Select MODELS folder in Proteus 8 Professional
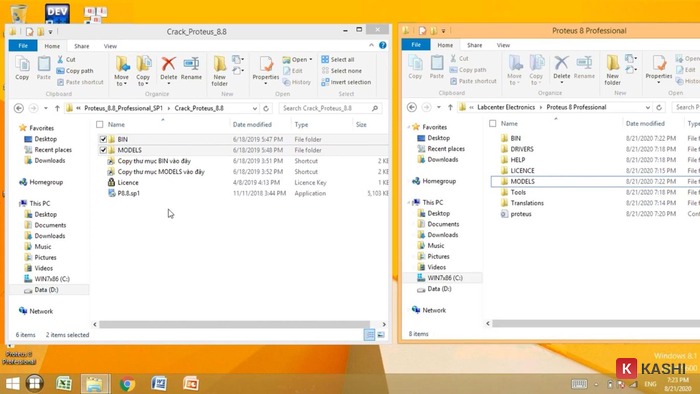 click(x=522, y=181)
